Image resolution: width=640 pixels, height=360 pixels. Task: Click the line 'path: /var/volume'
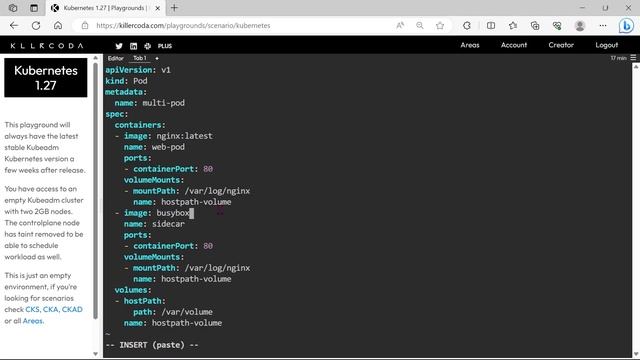(x=173, y=312)
